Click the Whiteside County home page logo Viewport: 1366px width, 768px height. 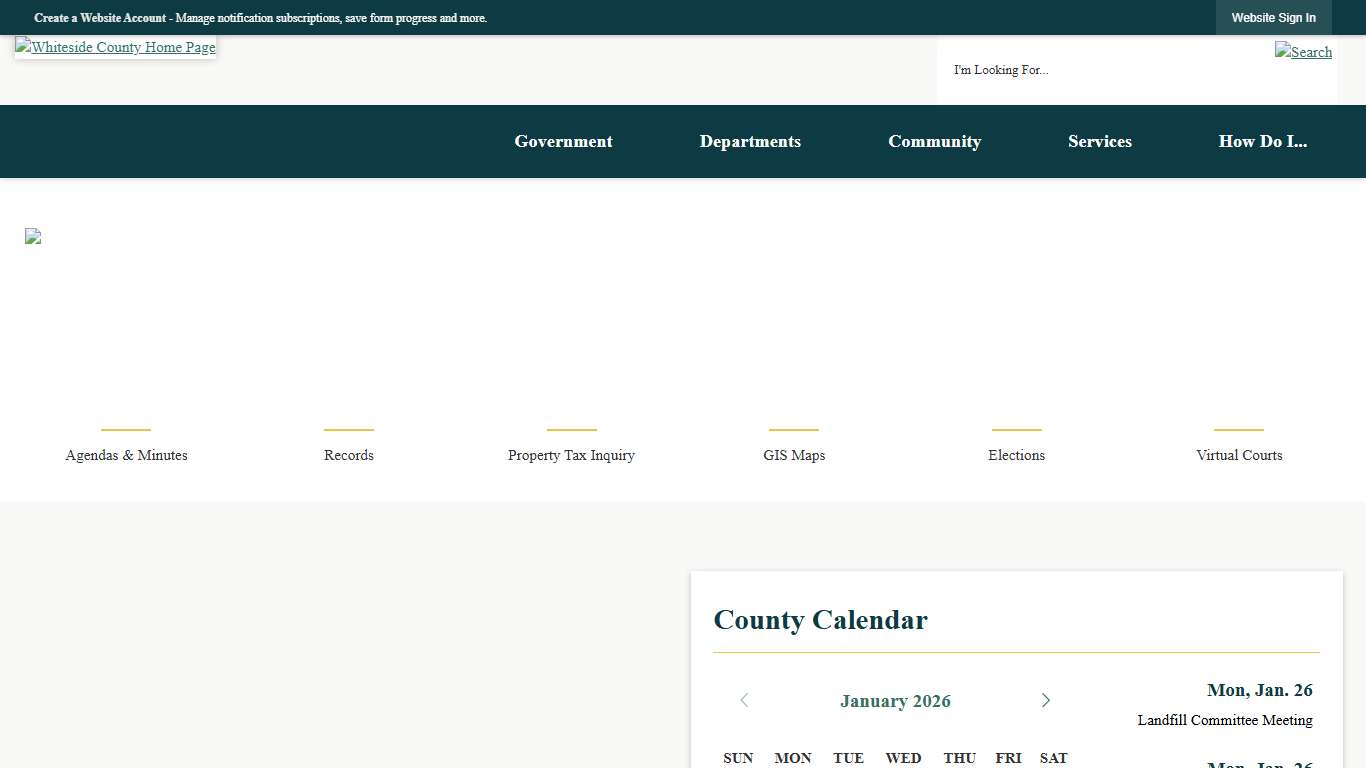click(115, 47)
